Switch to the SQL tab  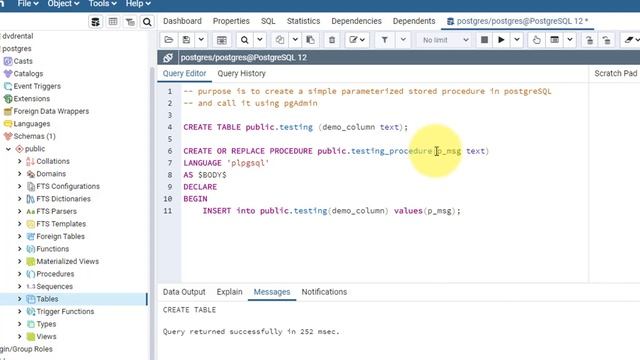coord(268,21)
